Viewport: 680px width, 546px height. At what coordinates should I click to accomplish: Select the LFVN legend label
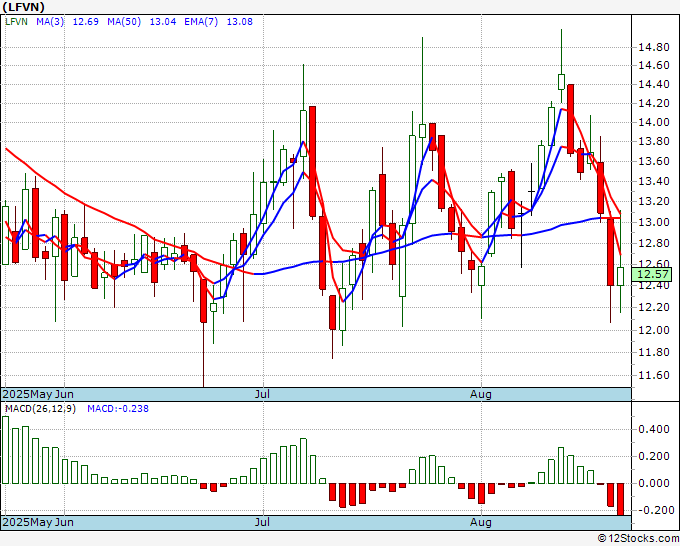pos(16,22)
